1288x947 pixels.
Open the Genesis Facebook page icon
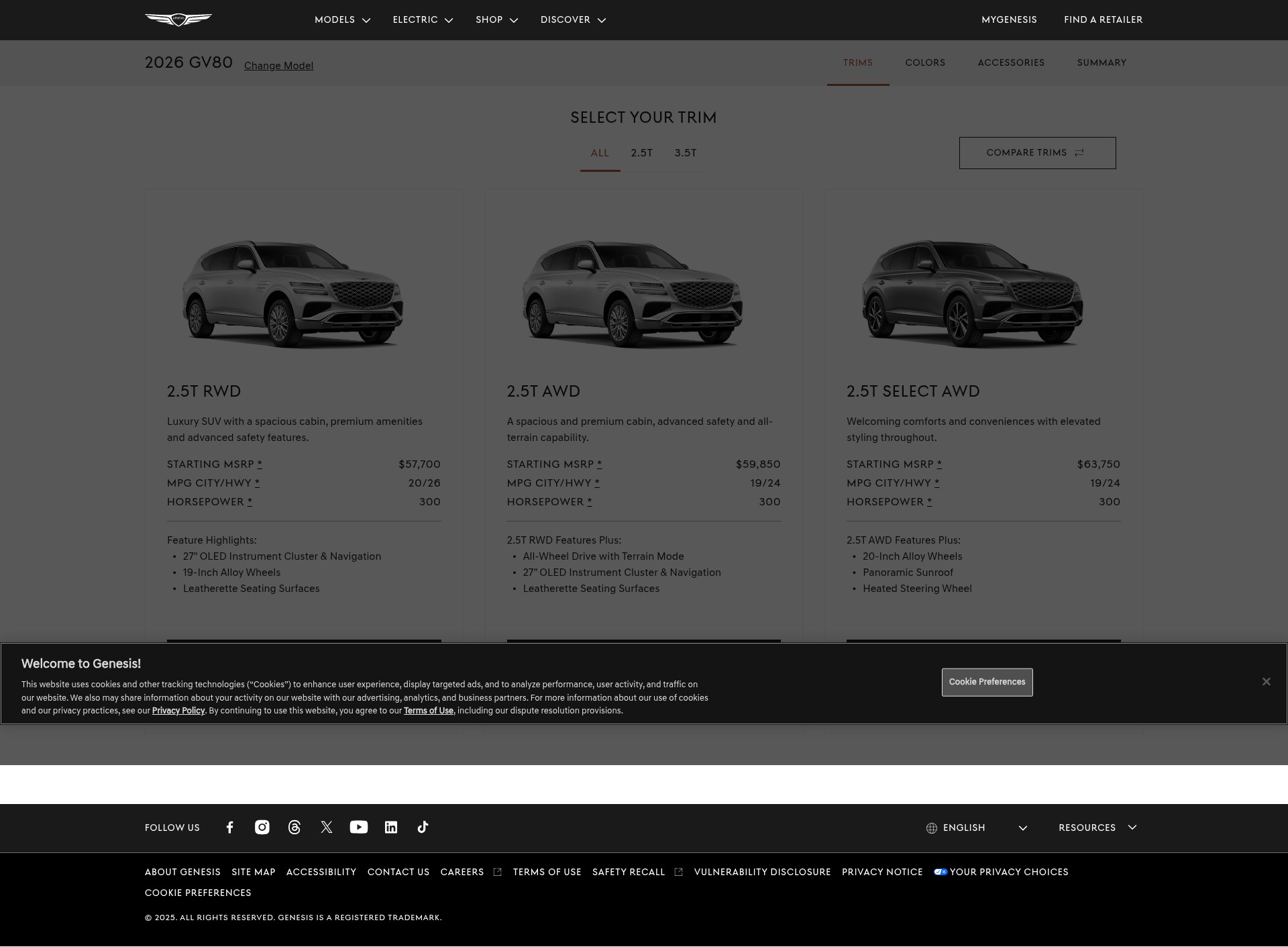coord(229,828)
